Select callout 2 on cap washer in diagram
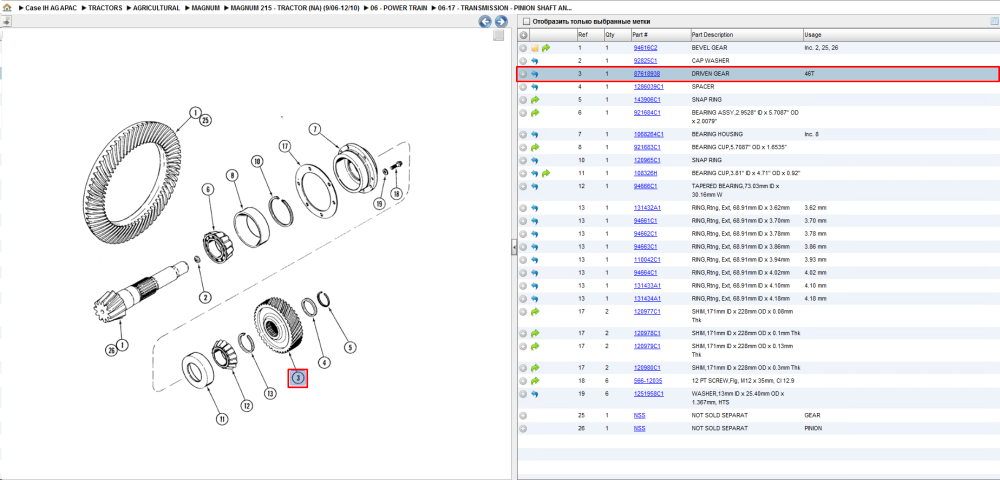Viewport: 1000px width, 480px height. (205, 297)
